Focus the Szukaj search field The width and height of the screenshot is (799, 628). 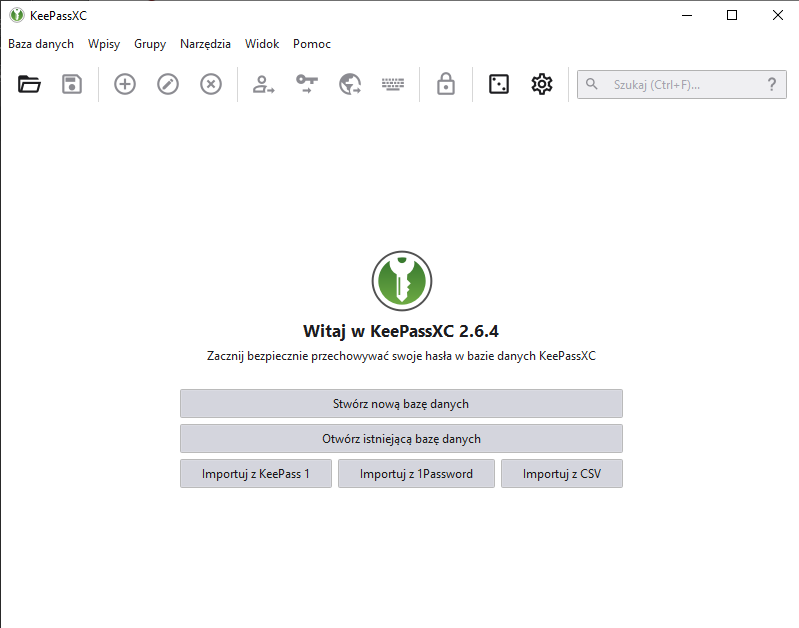[682, 84]
